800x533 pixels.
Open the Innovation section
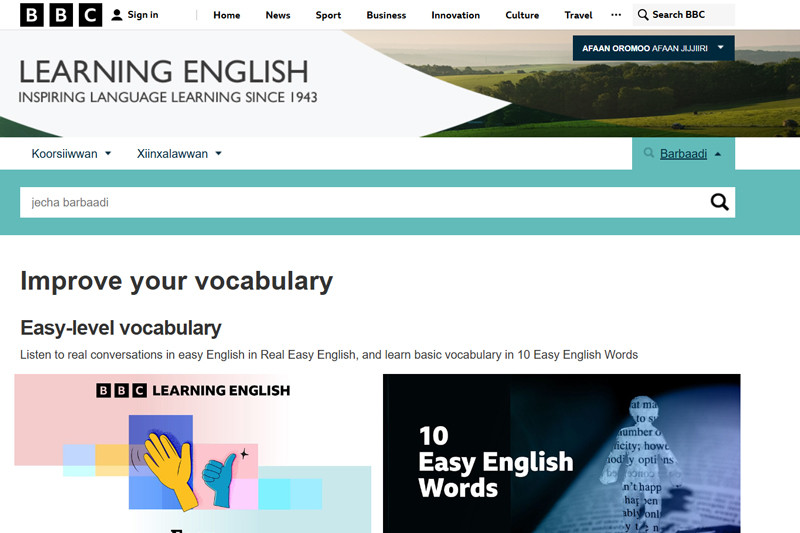point(456,15)
